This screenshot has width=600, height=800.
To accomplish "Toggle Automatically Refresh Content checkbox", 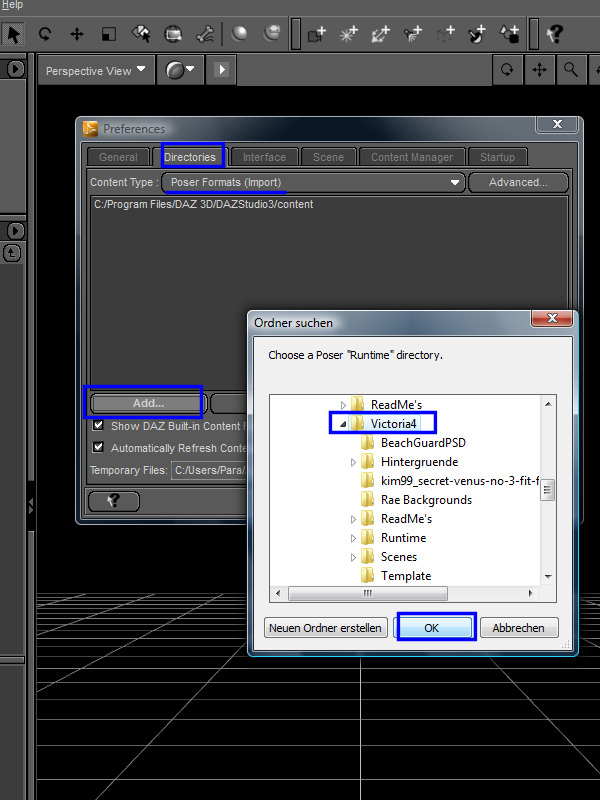I will pos(98,447).
